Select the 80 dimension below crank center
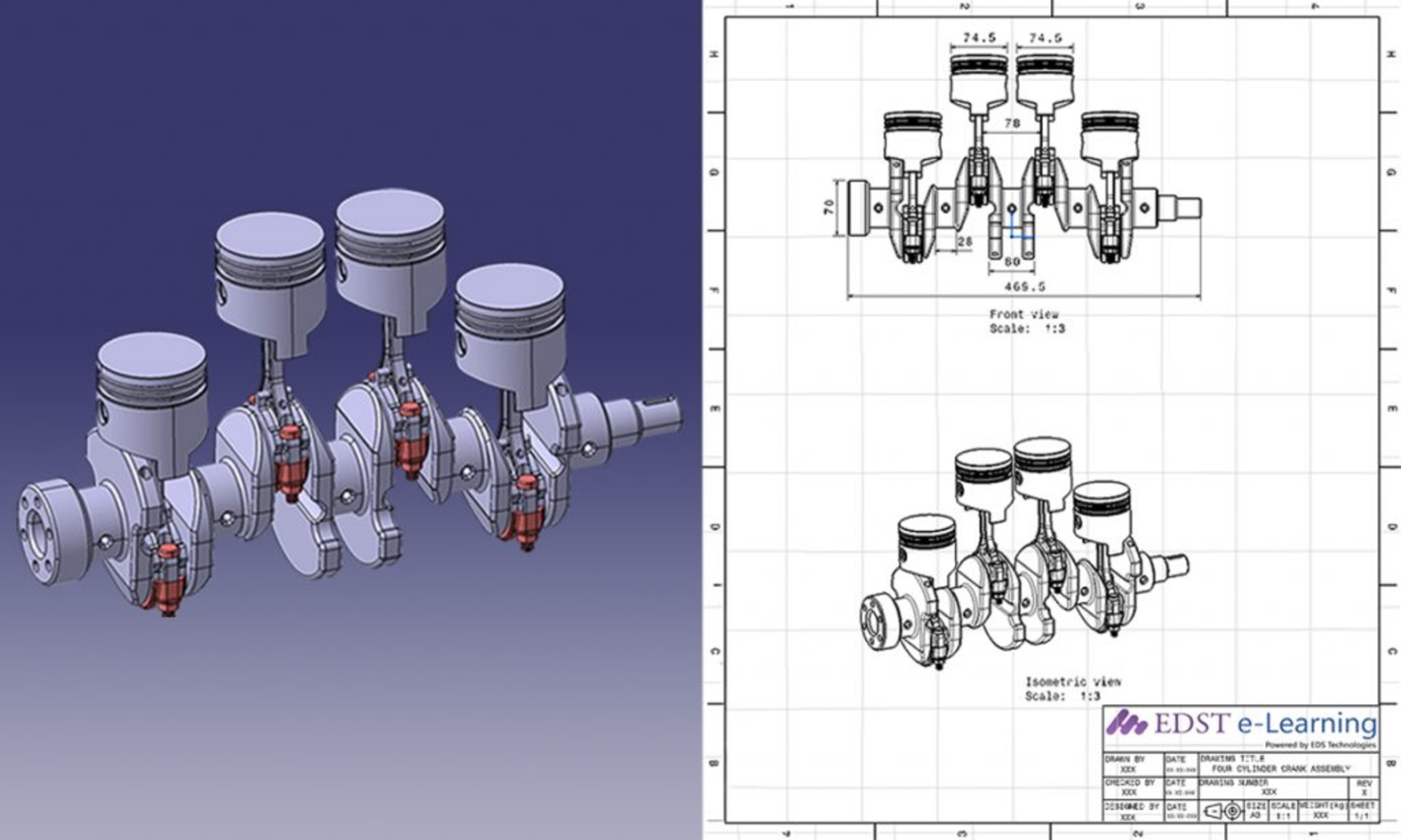 pos(1012,262)
